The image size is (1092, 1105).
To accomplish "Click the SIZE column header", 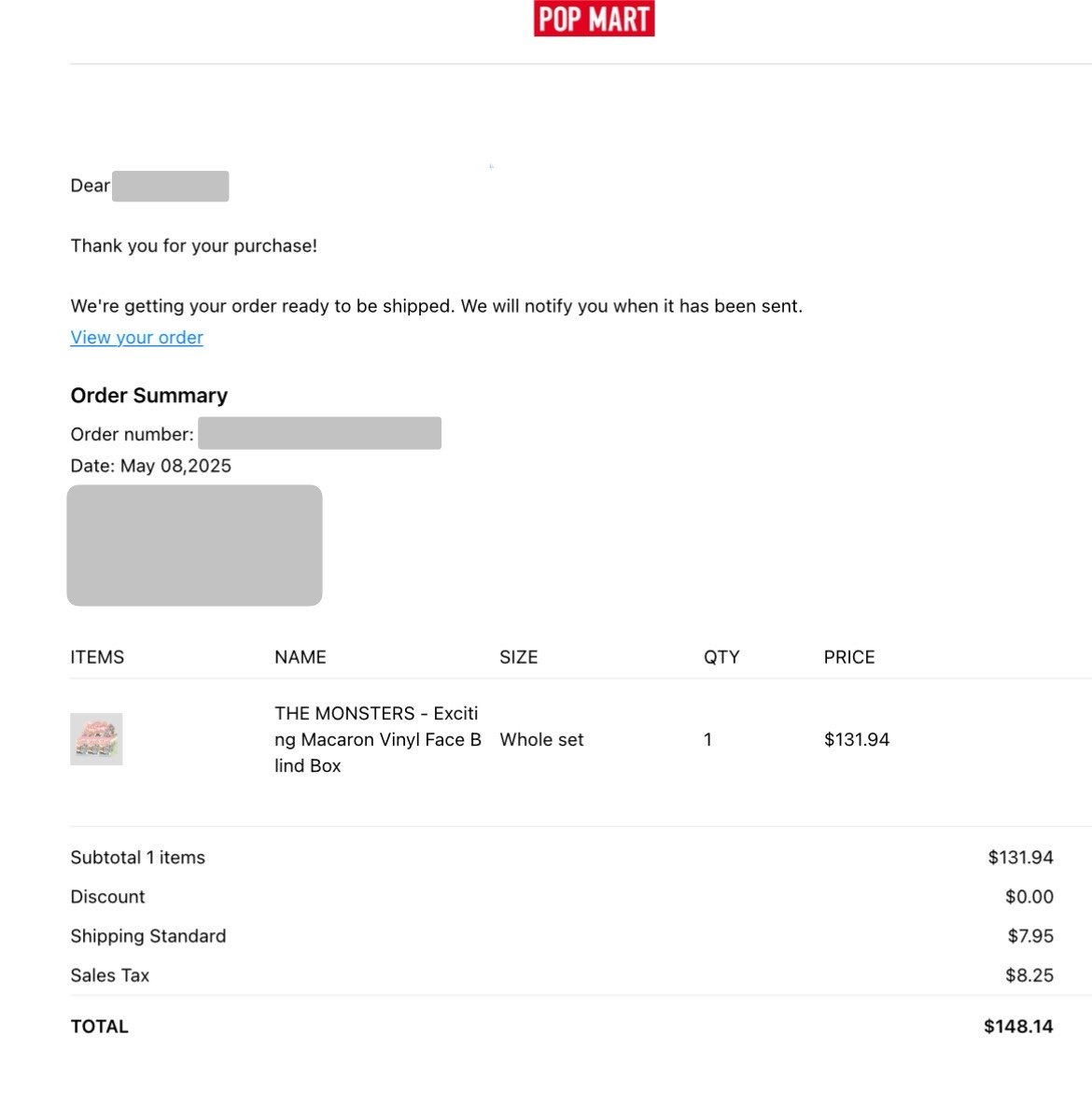I will (x=519, y=657).
